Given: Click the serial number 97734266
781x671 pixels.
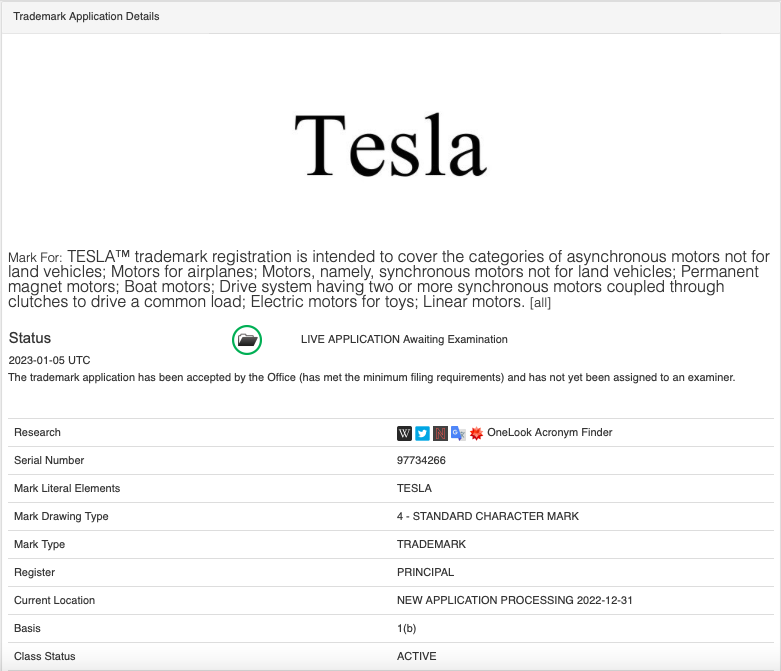Looking at the screenshot, I should 421,461.
